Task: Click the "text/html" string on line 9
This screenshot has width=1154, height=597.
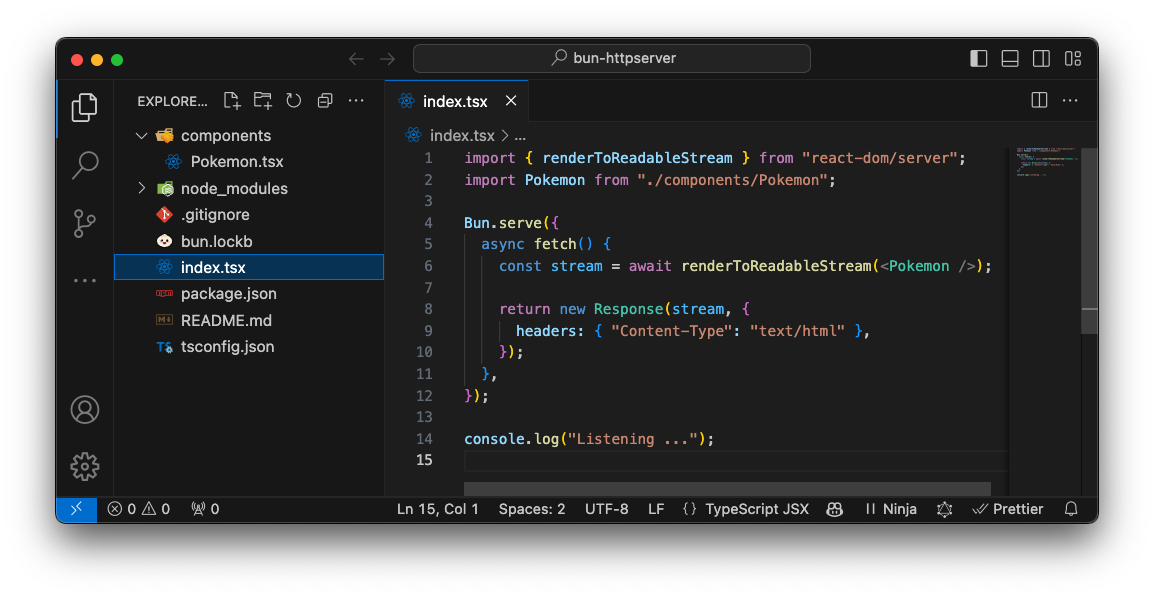Action: point(797,331)
